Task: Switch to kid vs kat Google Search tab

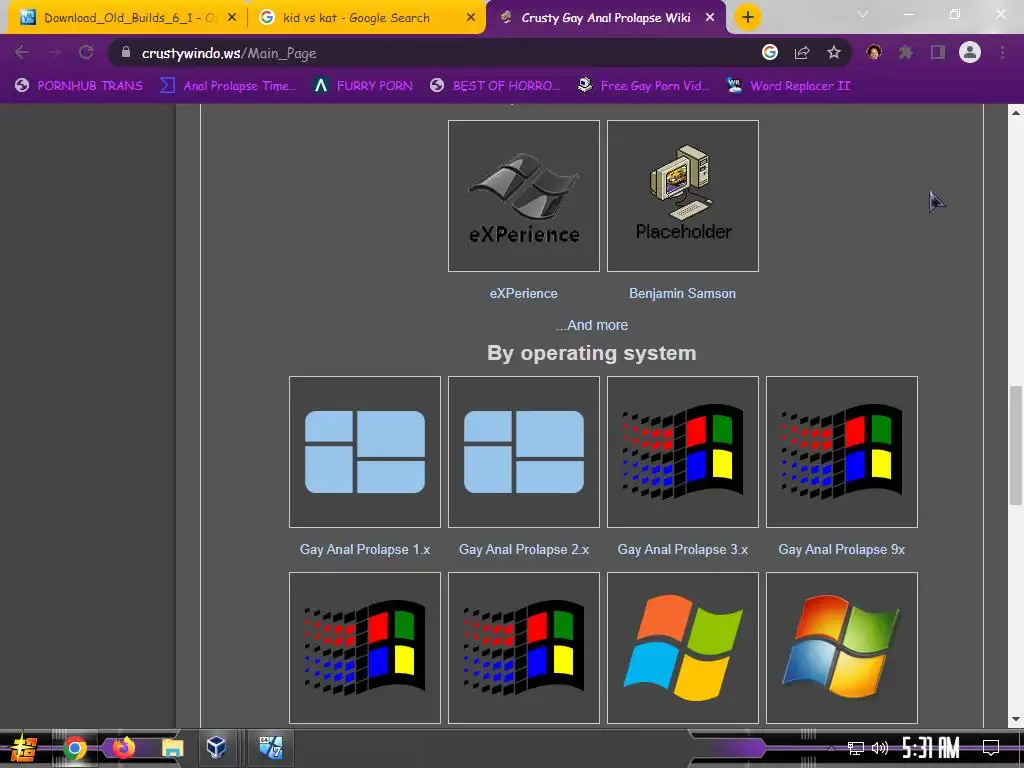Action: tap(367, 18)
